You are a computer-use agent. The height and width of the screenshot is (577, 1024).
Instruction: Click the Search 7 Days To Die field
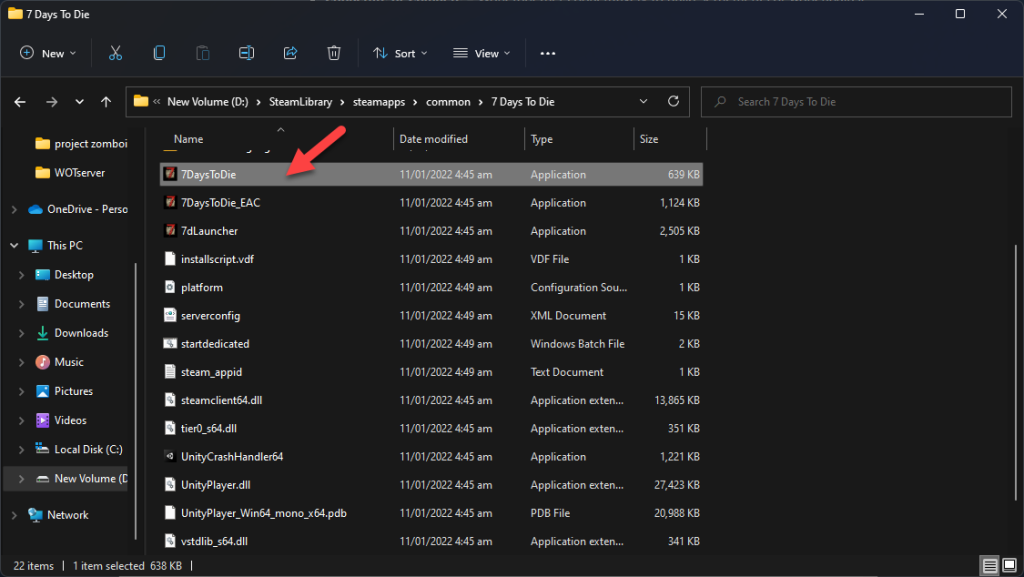tap(856, 102)
